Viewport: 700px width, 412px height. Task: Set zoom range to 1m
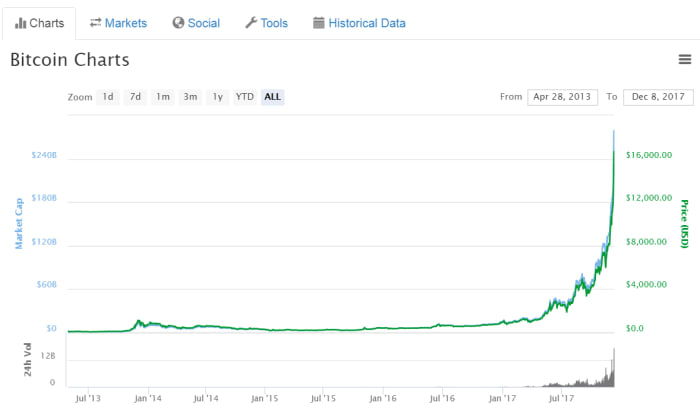[x=163, y=97]
